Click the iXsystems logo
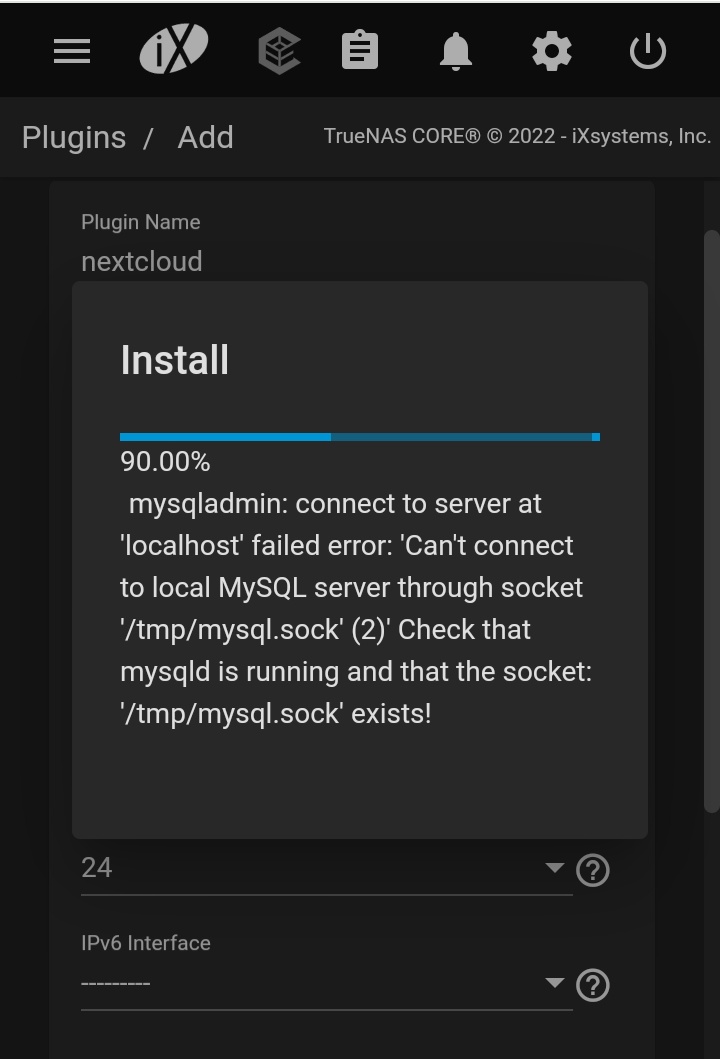Image resolution: width=720 pixels, height=1059 pixels. [x=174, y=49]
